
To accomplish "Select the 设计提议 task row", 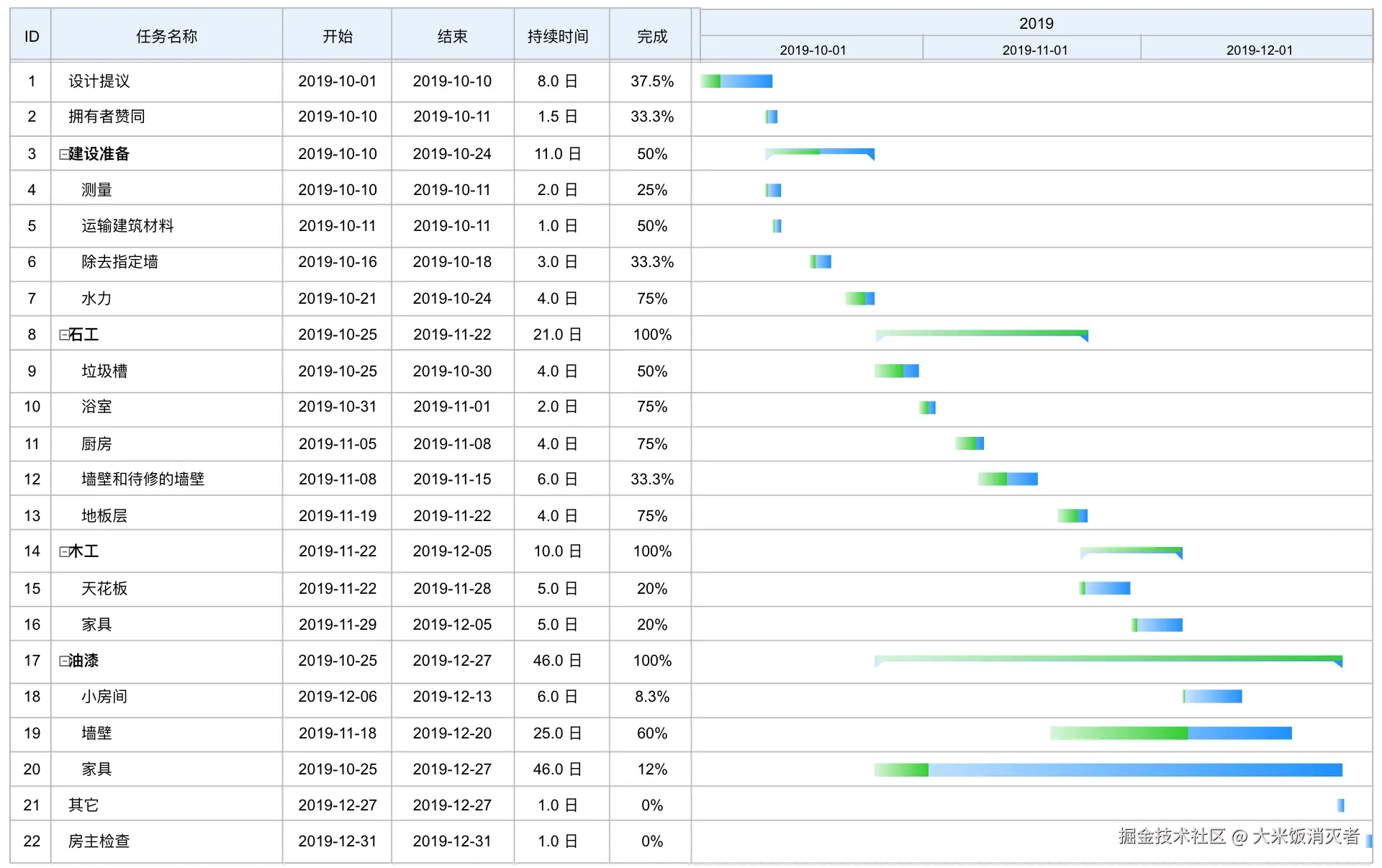I will [x=99, y=81].
